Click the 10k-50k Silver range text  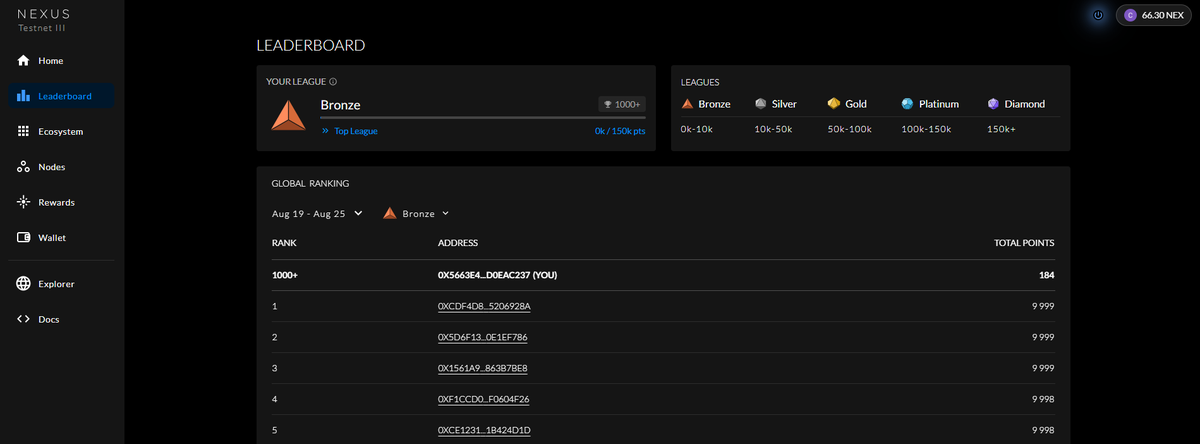(x=773, y=129)
